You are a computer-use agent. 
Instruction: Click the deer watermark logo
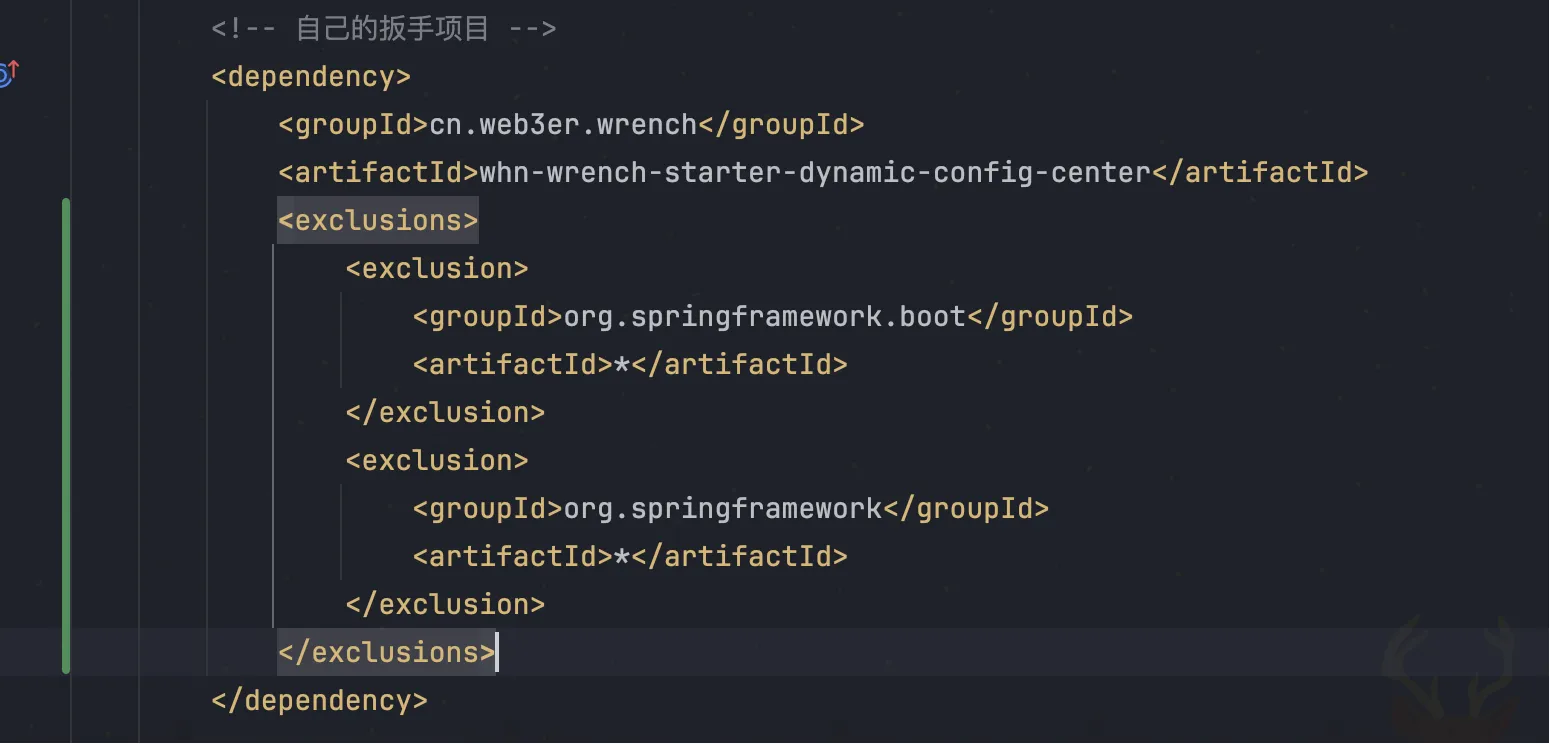pos(1448,670)
